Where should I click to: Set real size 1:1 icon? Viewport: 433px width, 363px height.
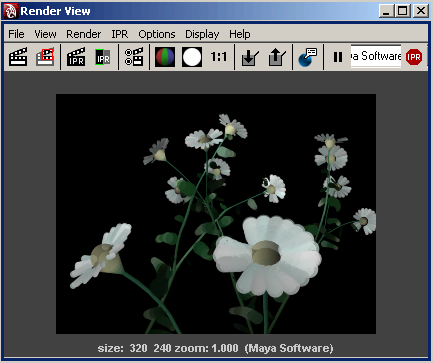219,57
